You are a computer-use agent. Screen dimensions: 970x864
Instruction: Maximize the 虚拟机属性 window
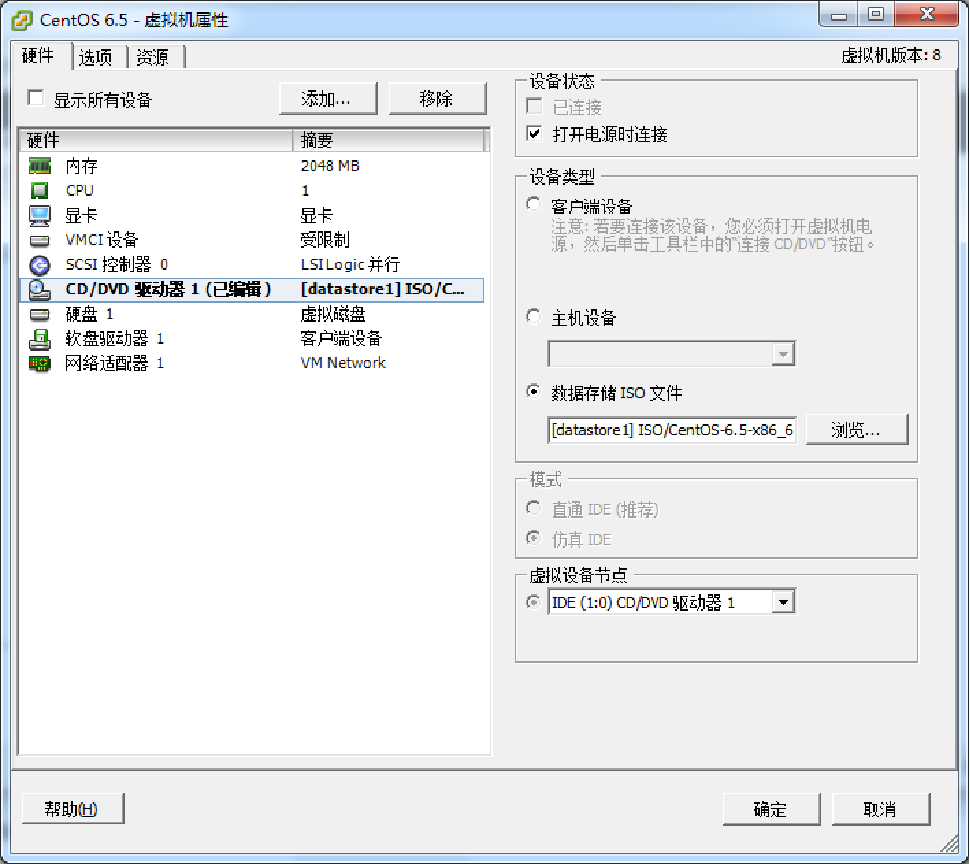click(876, 15)
